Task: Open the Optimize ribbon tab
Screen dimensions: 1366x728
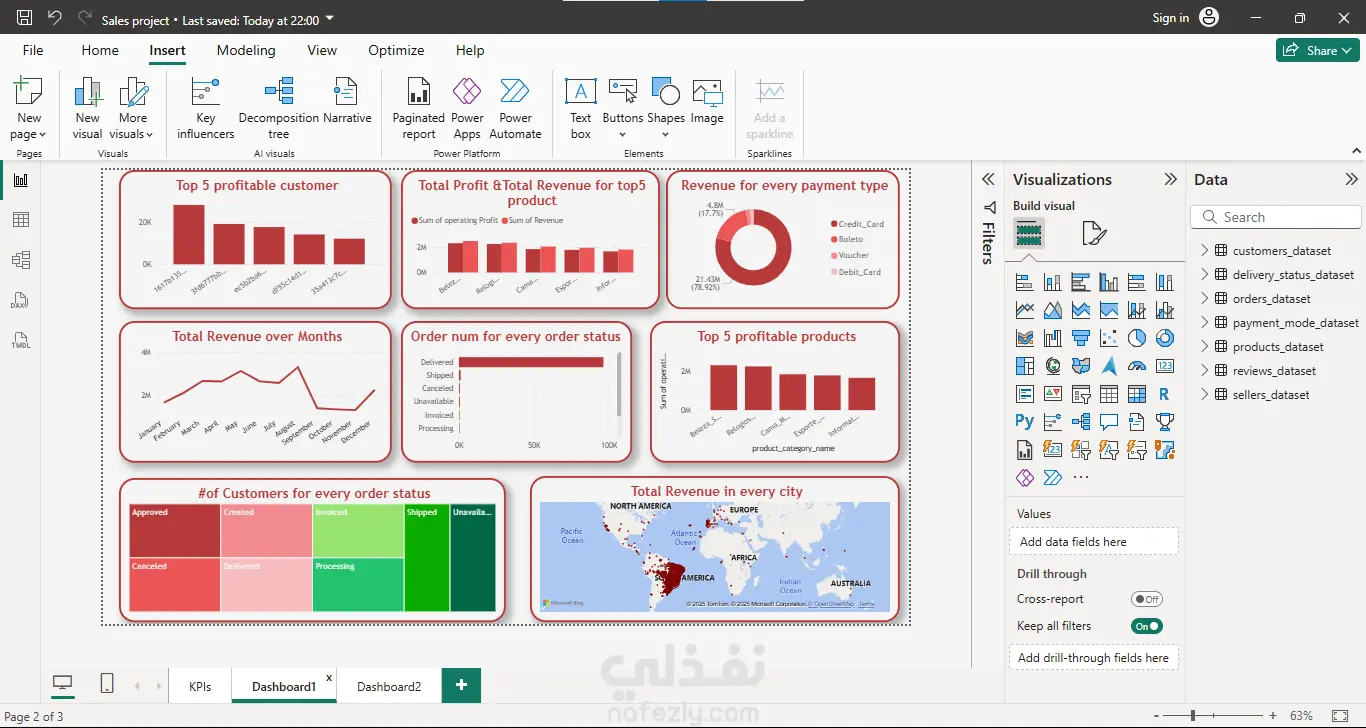Action: (x=396, y=50)
